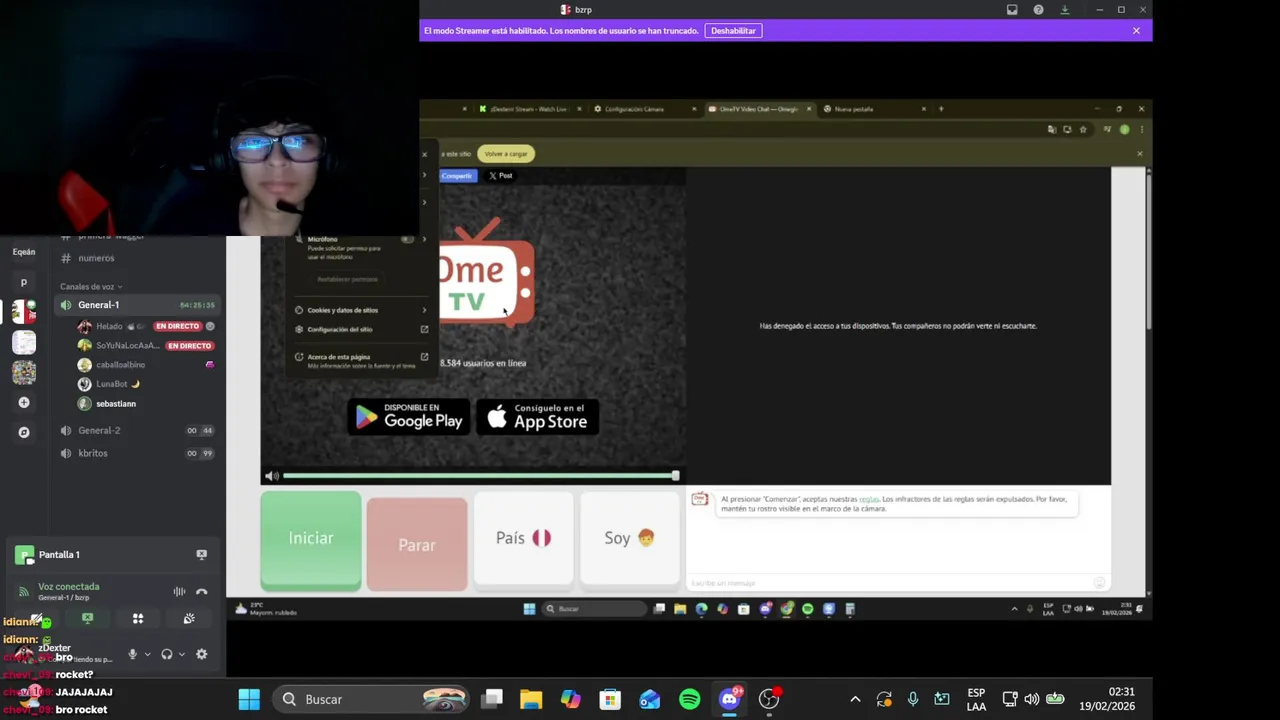Switch to 'Nueva pestaña' browser tab
Viewport: 1280px width, 720px height.
(x=872, y=109)
